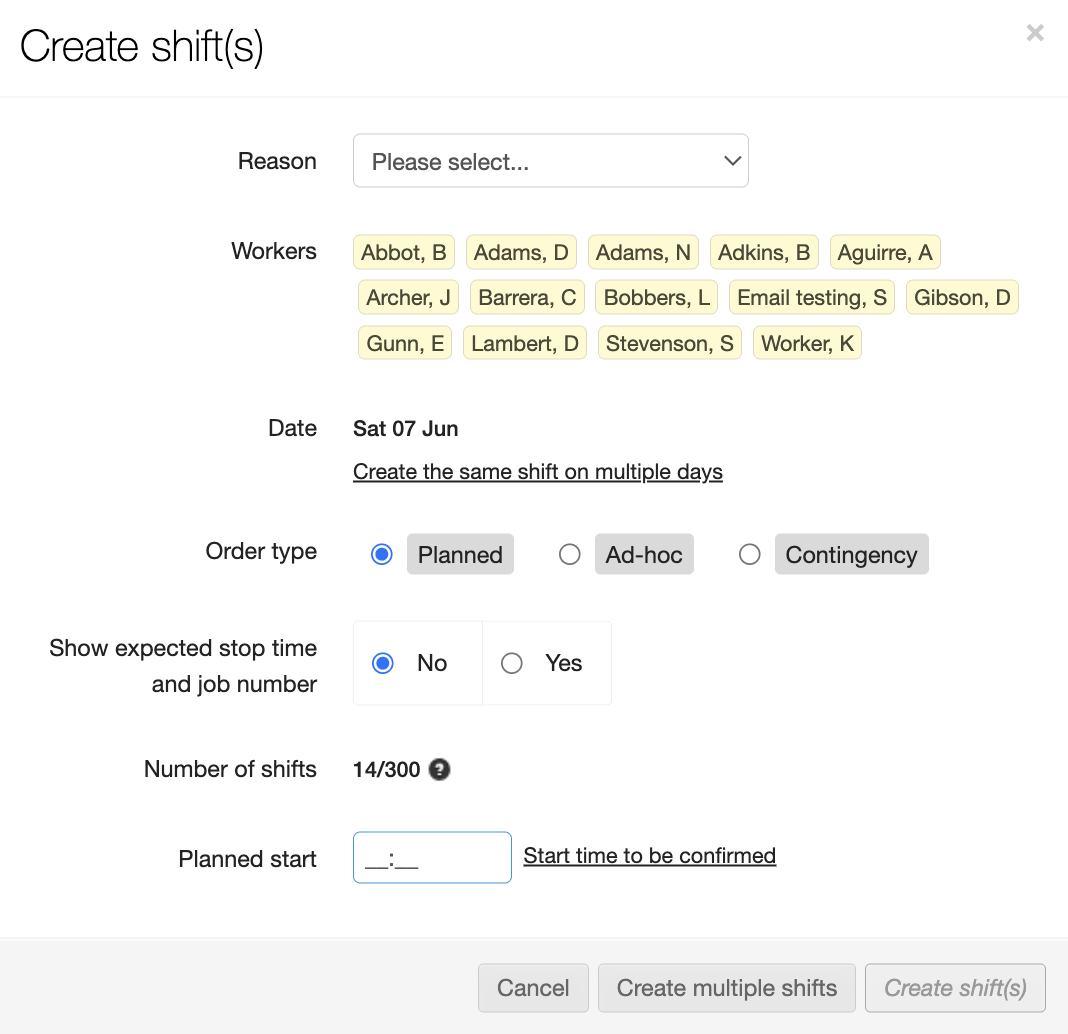Click the Planned start time field
This screenshot has width=1068, height=1034.
(x=432, y=858)
